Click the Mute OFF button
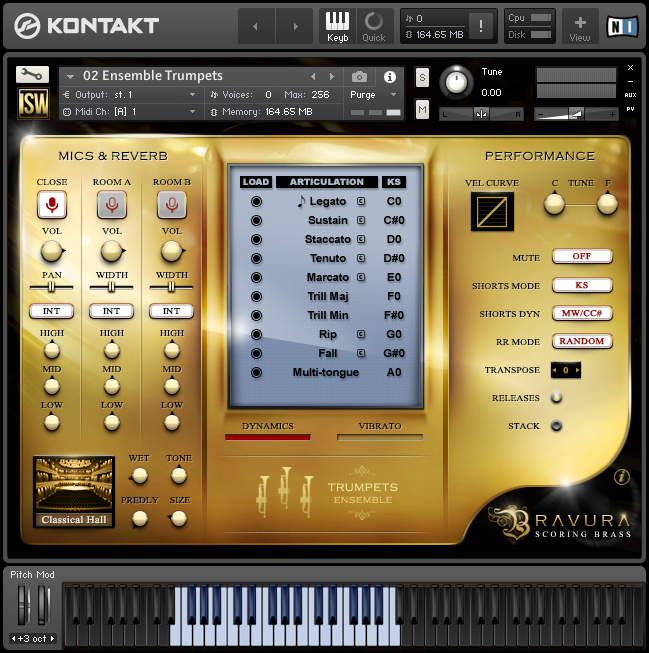649x653 pixels. tap(582, 256)
